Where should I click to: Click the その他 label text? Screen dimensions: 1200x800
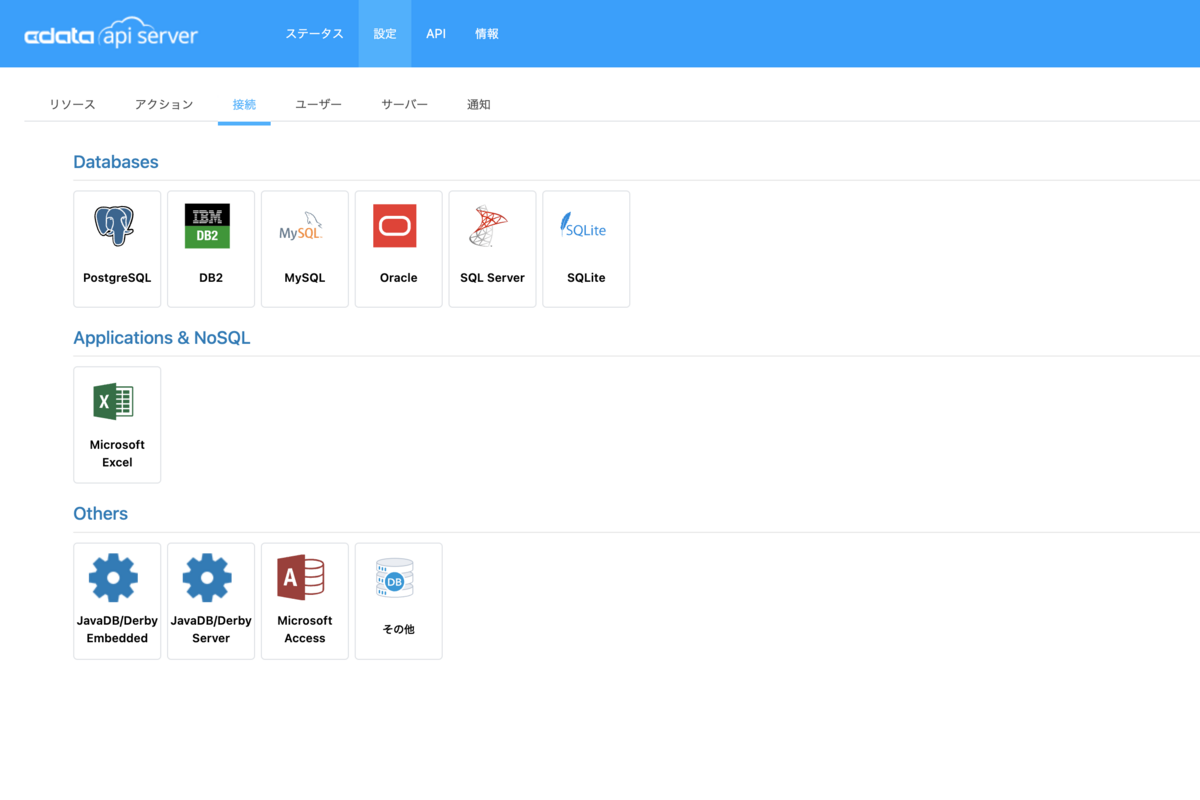[x=399, y=629]
